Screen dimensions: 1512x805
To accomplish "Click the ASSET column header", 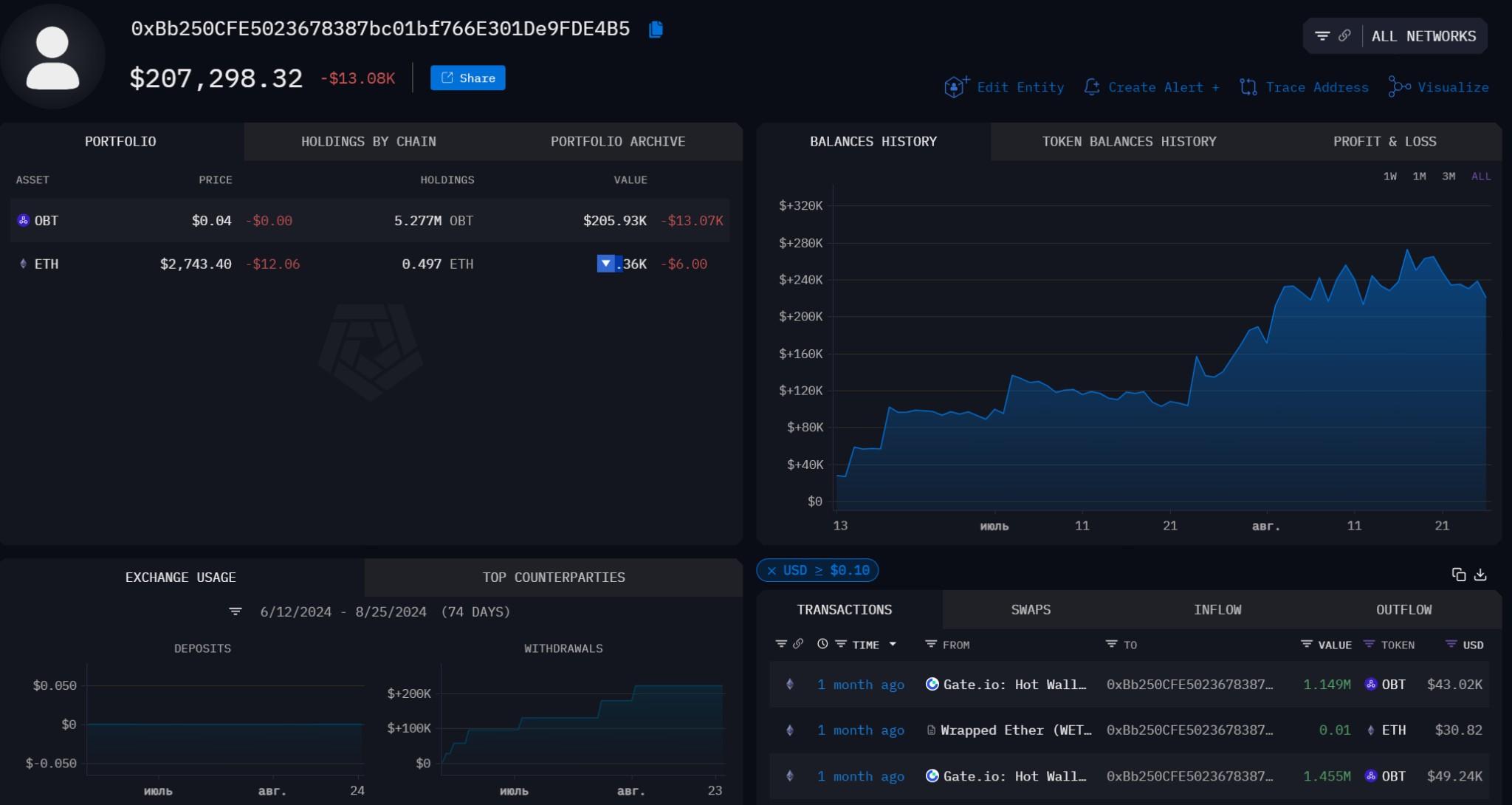I will (x=32, y=179).
